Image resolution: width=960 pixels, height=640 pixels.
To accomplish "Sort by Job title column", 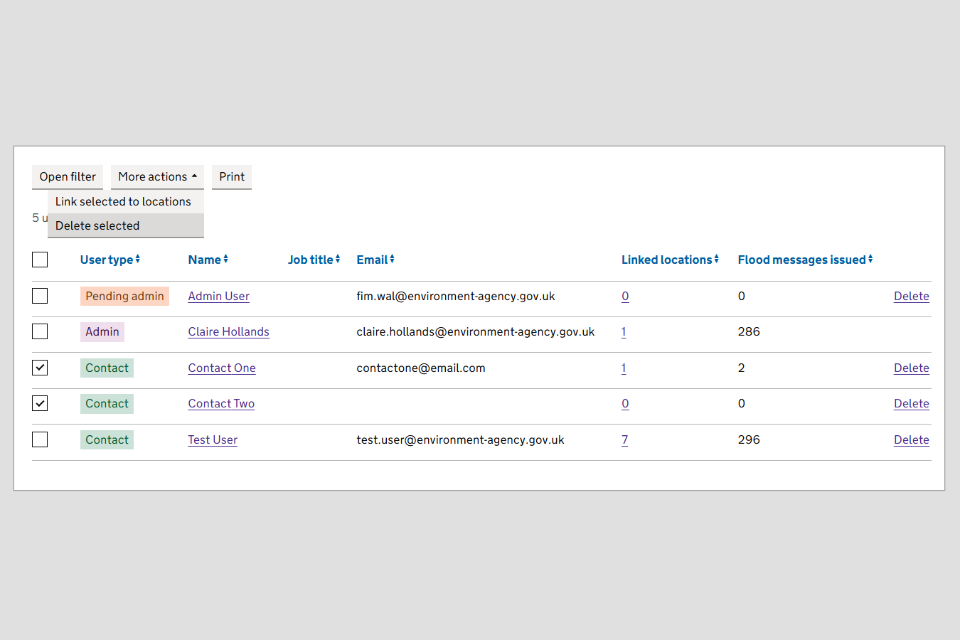I will tap(314, 260).
